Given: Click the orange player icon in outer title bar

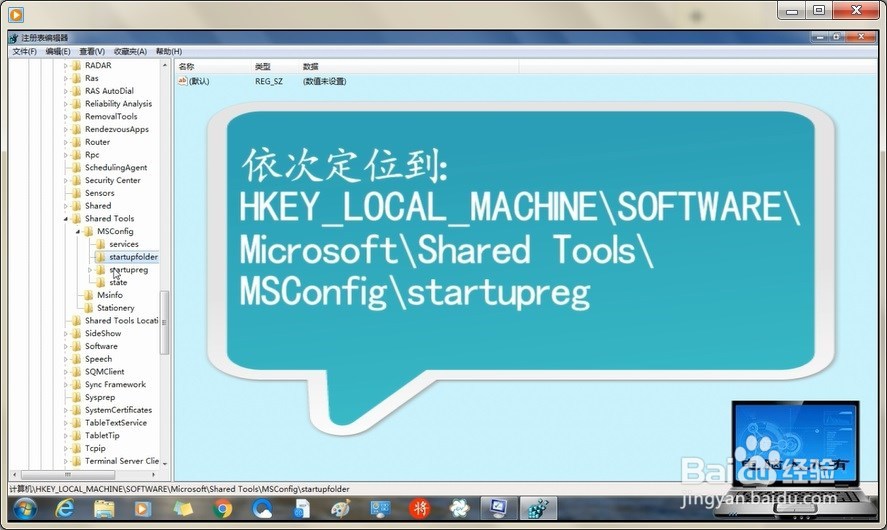Looking at the screenshot, I should [16, 14].
